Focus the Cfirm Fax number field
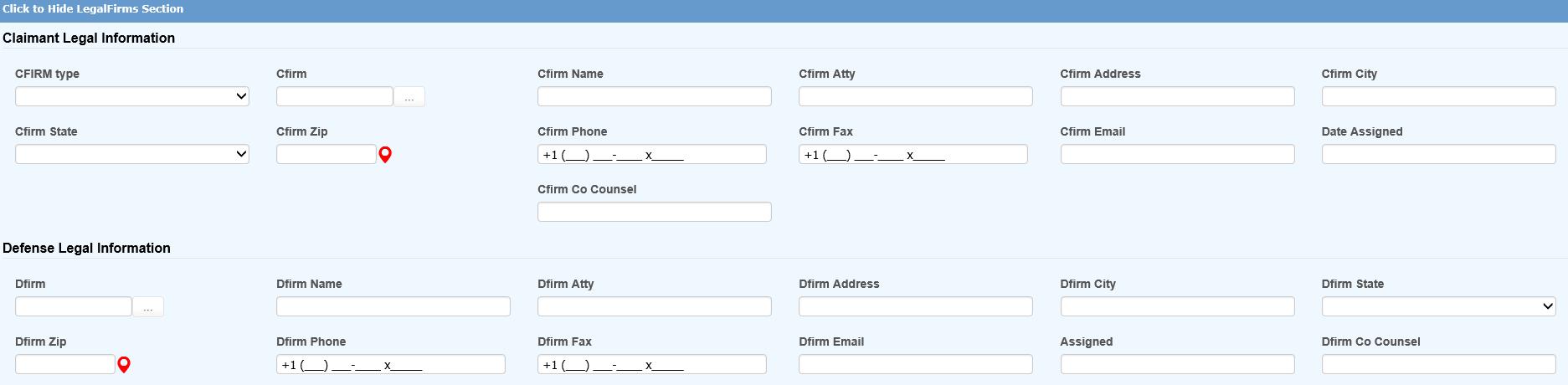1568x385 pixels. 913,154
